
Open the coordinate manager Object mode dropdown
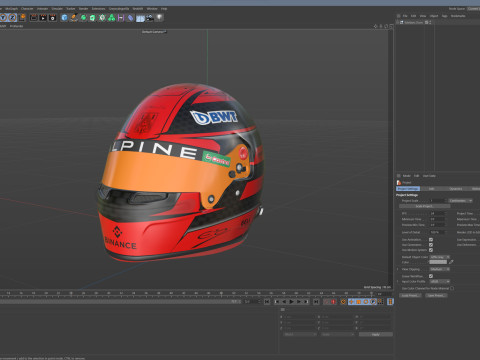pos(300,334)
